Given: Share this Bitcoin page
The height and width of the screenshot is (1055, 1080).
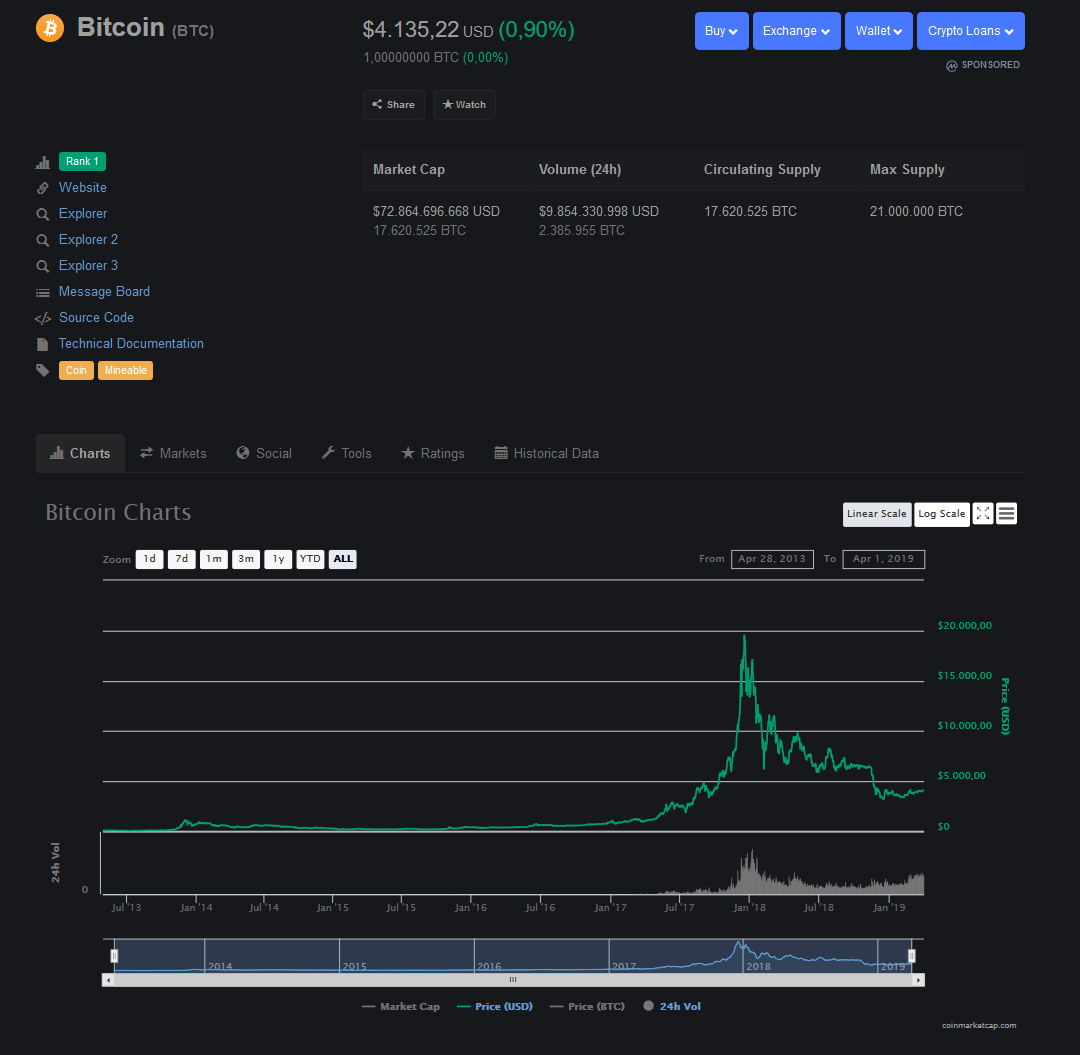Looking at the screenshot, I should [x=394, y=105].
